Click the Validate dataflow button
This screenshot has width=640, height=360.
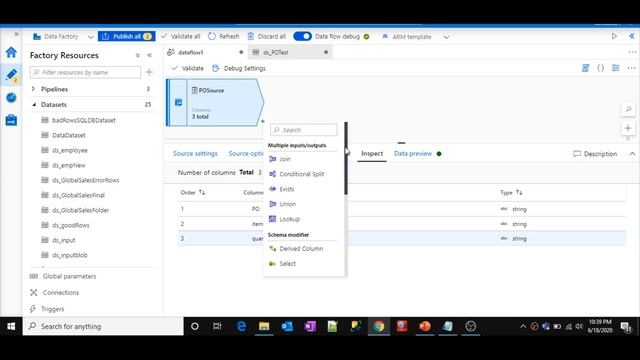pyautogui.click(x=188, y=68)
